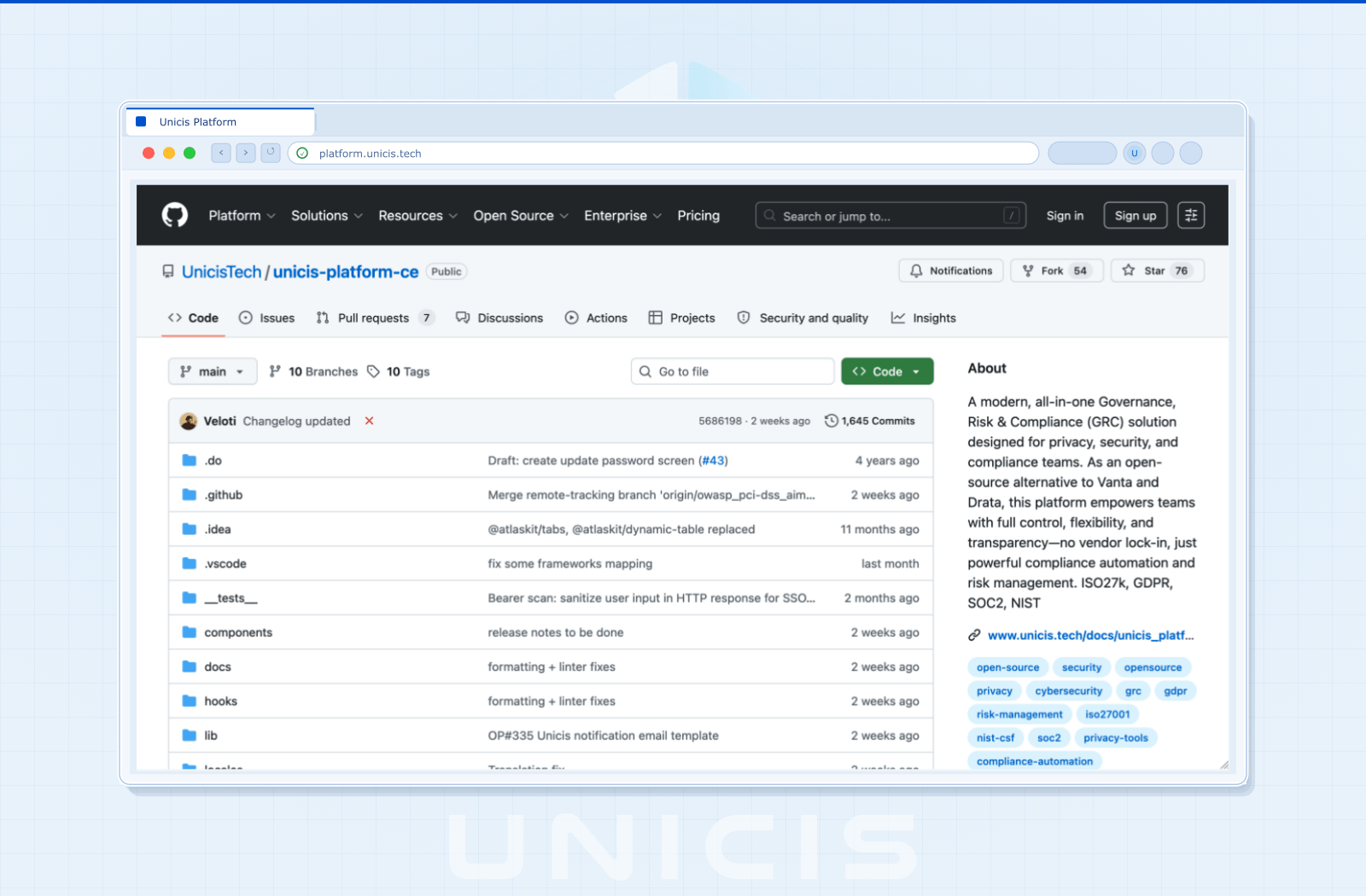Expand the Open Source dropdown menu
The image size is (1366, 896).
(521, 215)
